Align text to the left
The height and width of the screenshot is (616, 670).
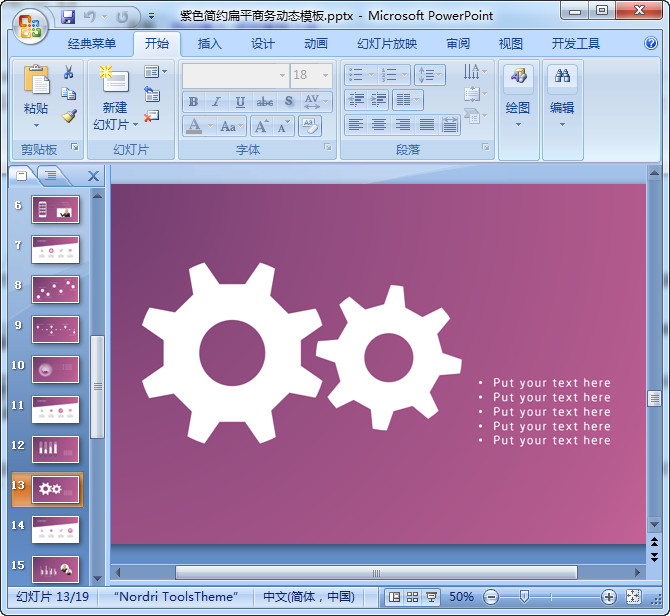356,125
